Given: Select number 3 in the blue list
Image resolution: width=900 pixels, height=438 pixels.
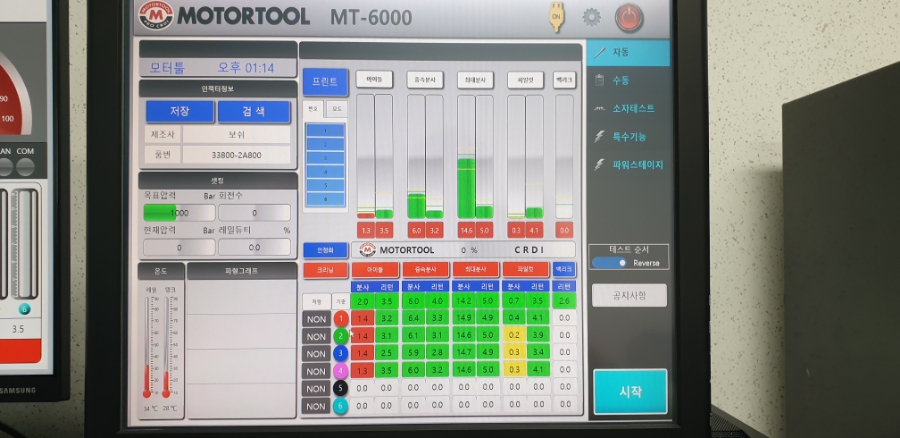Looking at the screenshot, I should (x=325, y=158).
